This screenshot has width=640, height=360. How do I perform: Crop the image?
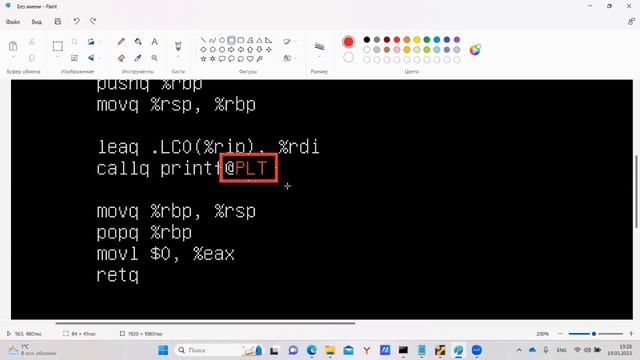74,42
